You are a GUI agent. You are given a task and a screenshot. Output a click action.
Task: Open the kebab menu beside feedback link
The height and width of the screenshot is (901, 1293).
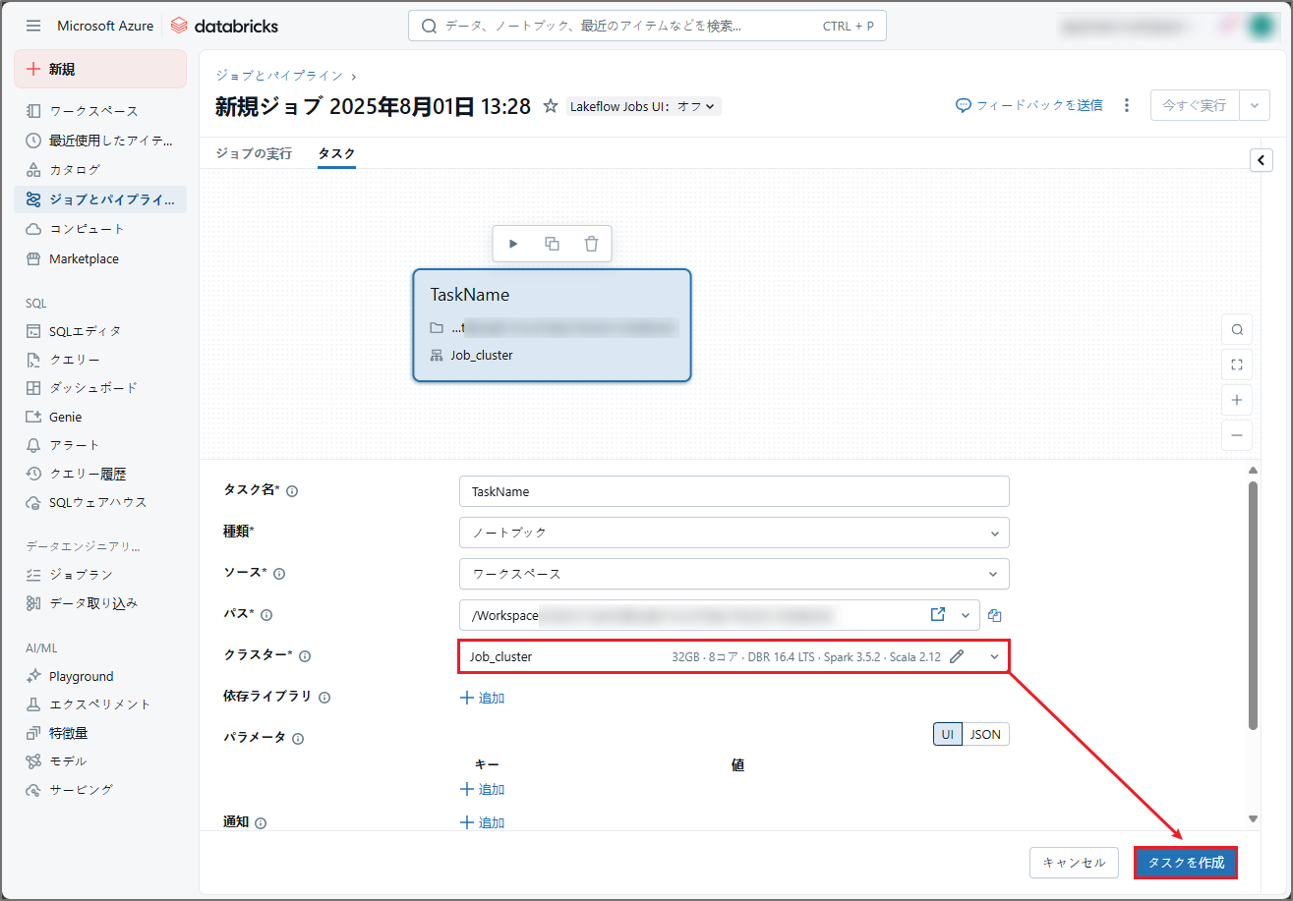[x=1127, y=105]
